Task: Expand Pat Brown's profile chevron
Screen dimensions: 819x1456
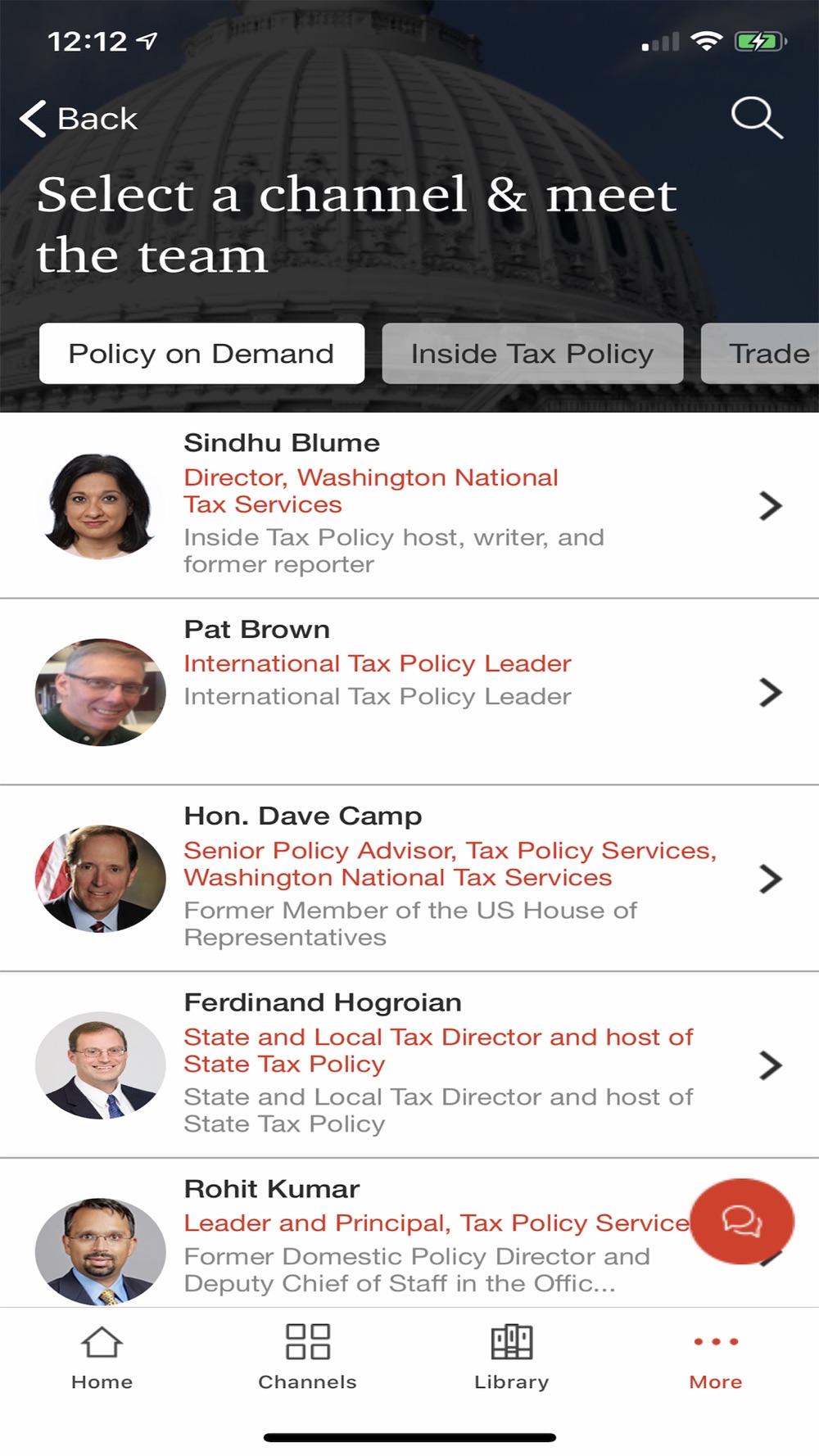Action: click(x=770, y=692)
